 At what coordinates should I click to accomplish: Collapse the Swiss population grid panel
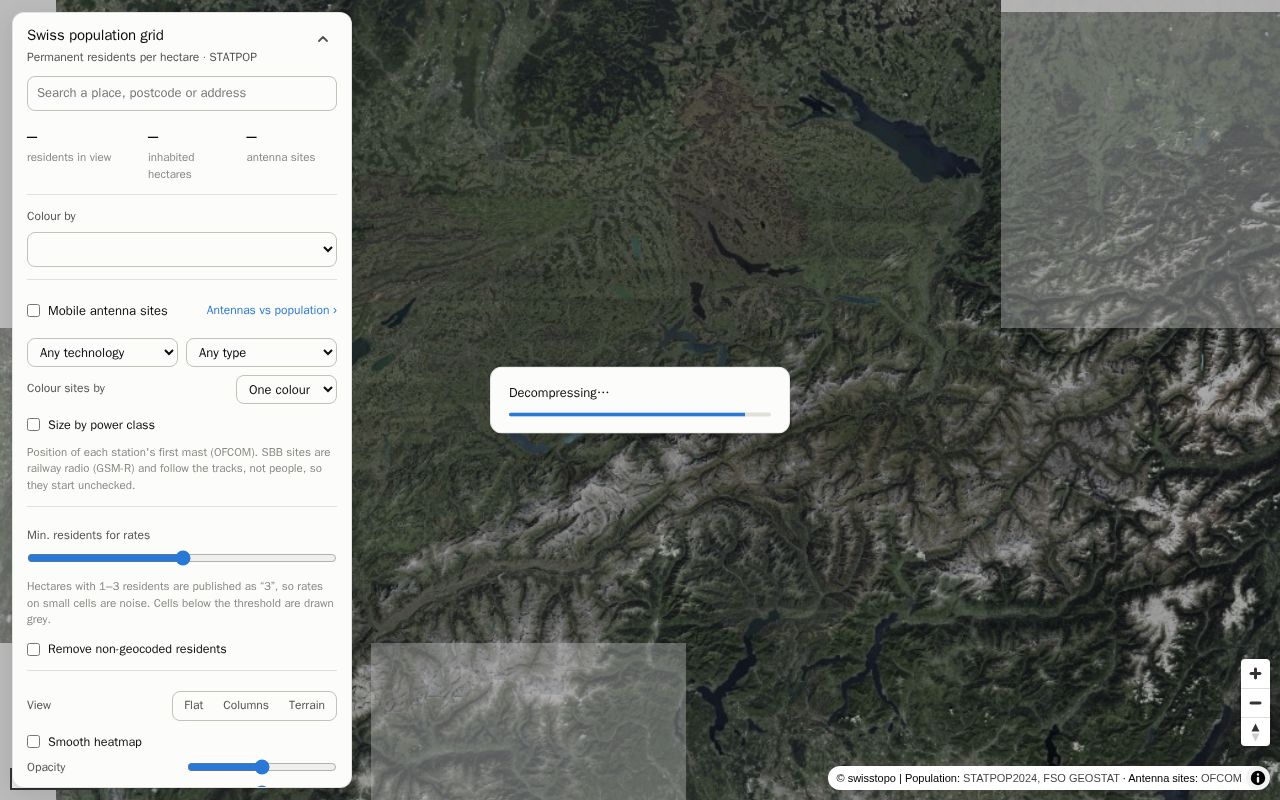323,39
